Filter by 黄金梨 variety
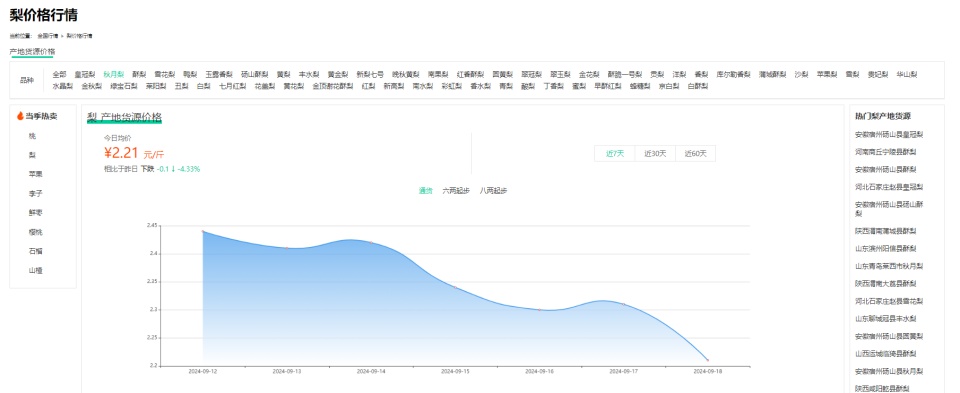The height and width of the screenshot is (393, 960). pyautogui.click(x=338, y=74)
